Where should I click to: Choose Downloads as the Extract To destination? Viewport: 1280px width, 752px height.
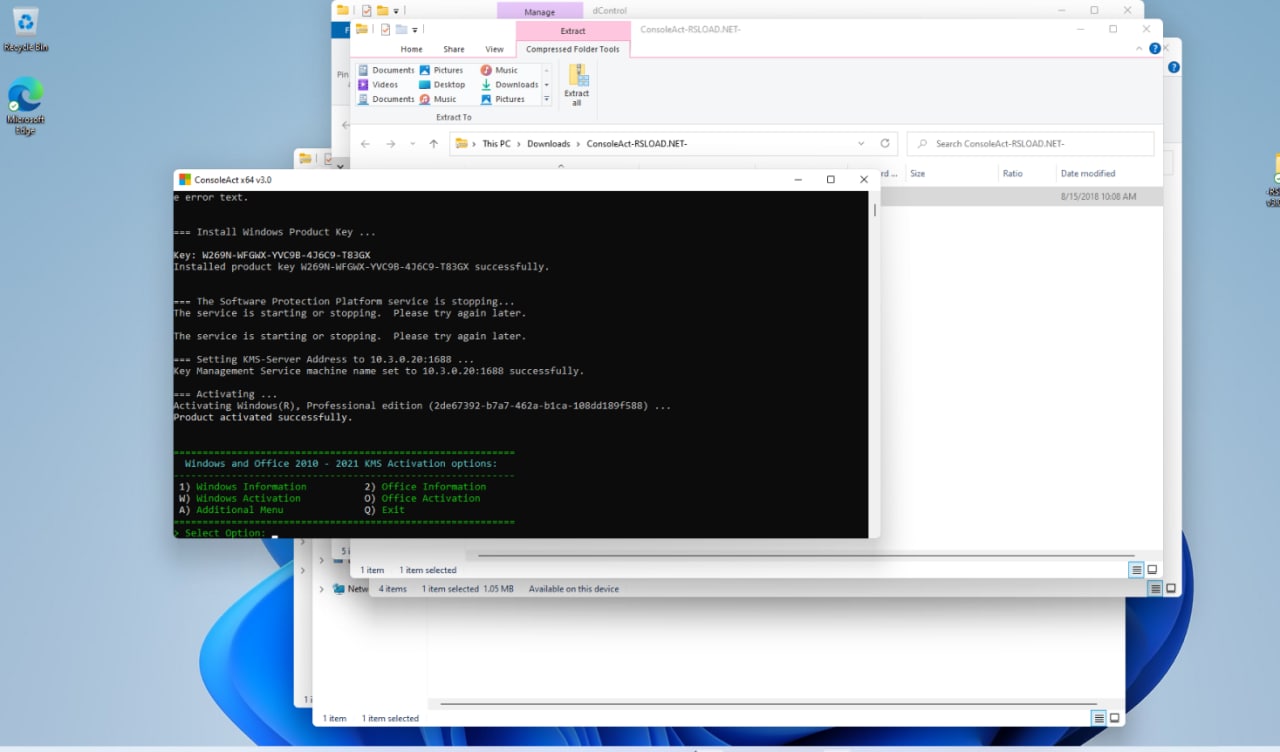pos(510,85)
